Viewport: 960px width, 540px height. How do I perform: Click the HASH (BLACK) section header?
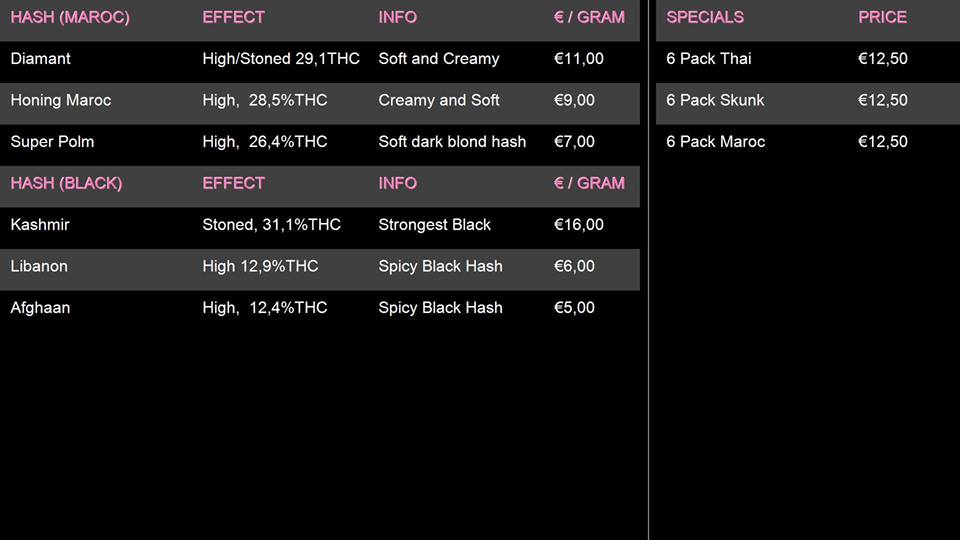(66, 183)
